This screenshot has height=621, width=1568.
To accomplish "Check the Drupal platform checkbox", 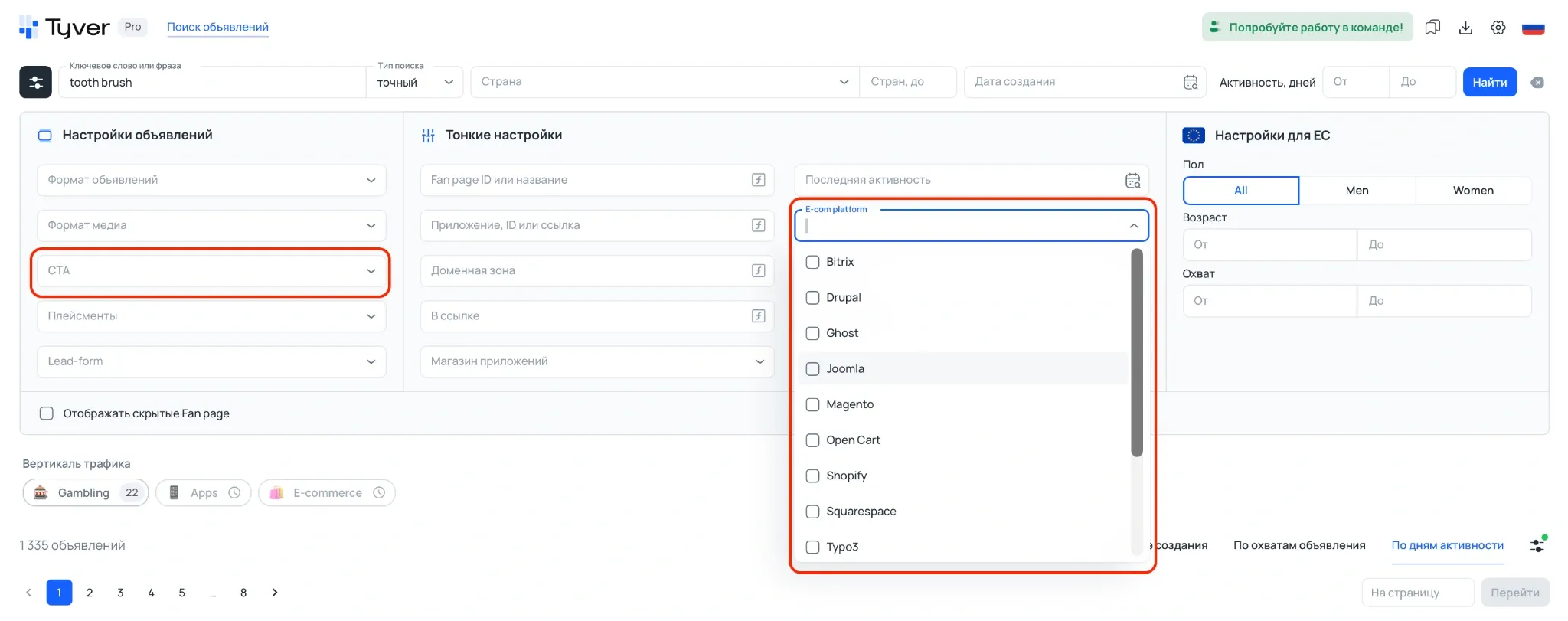I will pyautogui.click(x=812, y=297).
